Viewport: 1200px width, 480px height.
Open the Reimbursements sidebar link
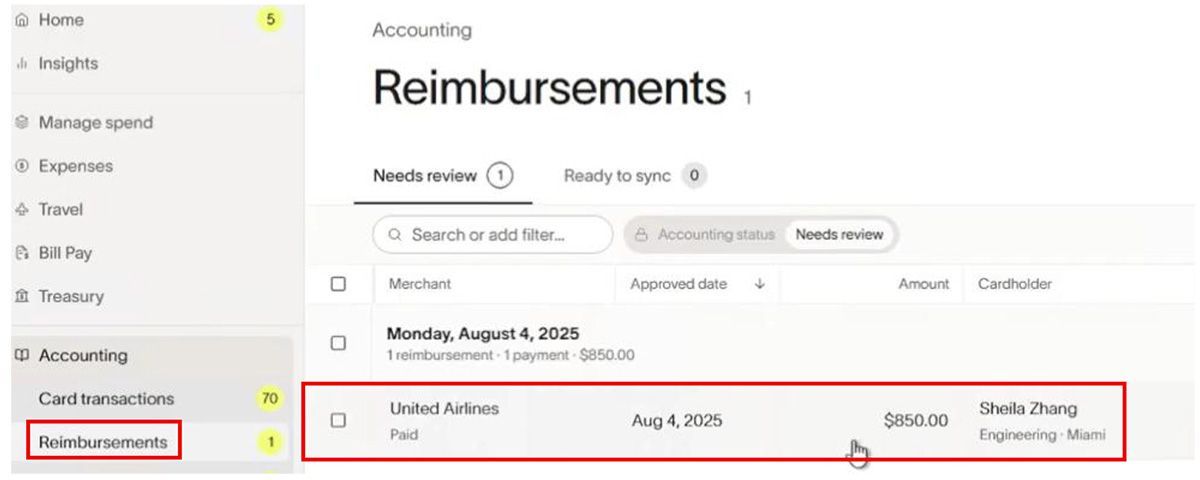[x=103, y=442]
